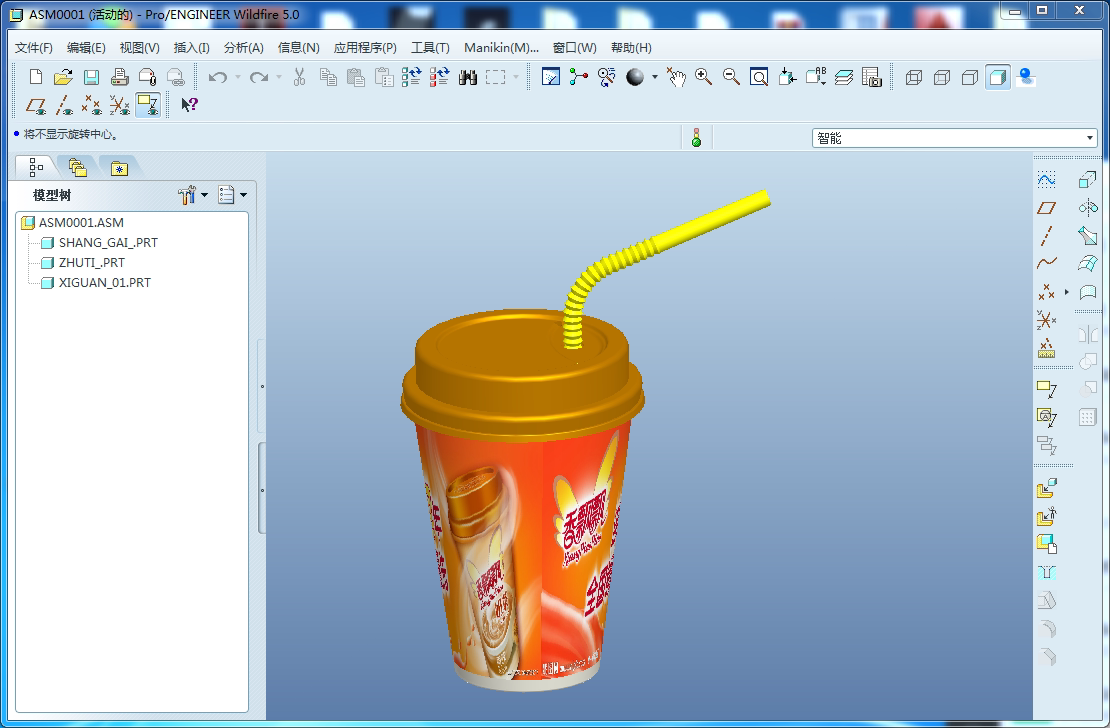Toggle enhanced realism blue sphere icon
Screen dimensions: 1110x728
(1026, 76)
